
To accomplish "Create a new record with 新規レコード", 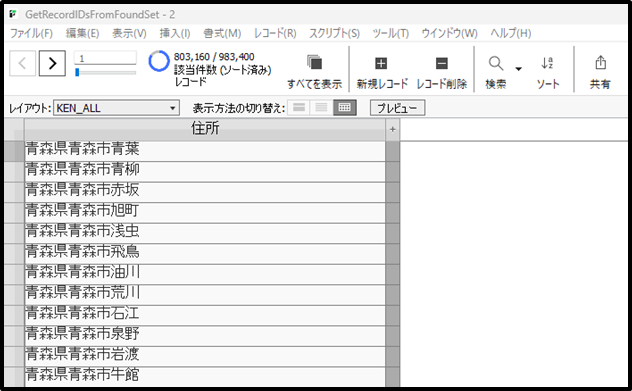I will click(x=381, y=63).
